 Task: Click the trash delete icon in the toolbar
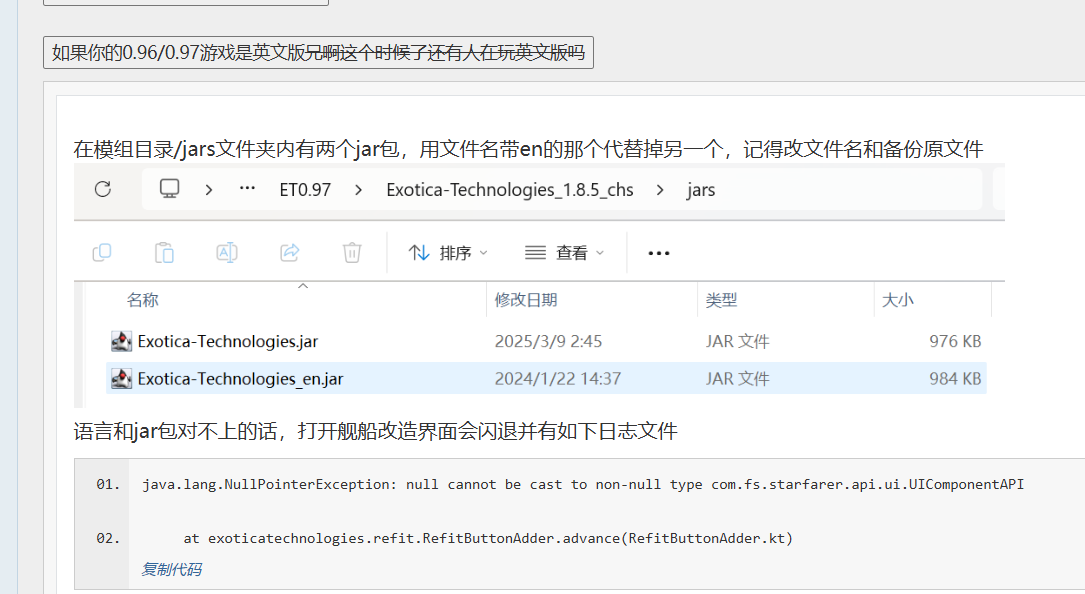[352, 253]
